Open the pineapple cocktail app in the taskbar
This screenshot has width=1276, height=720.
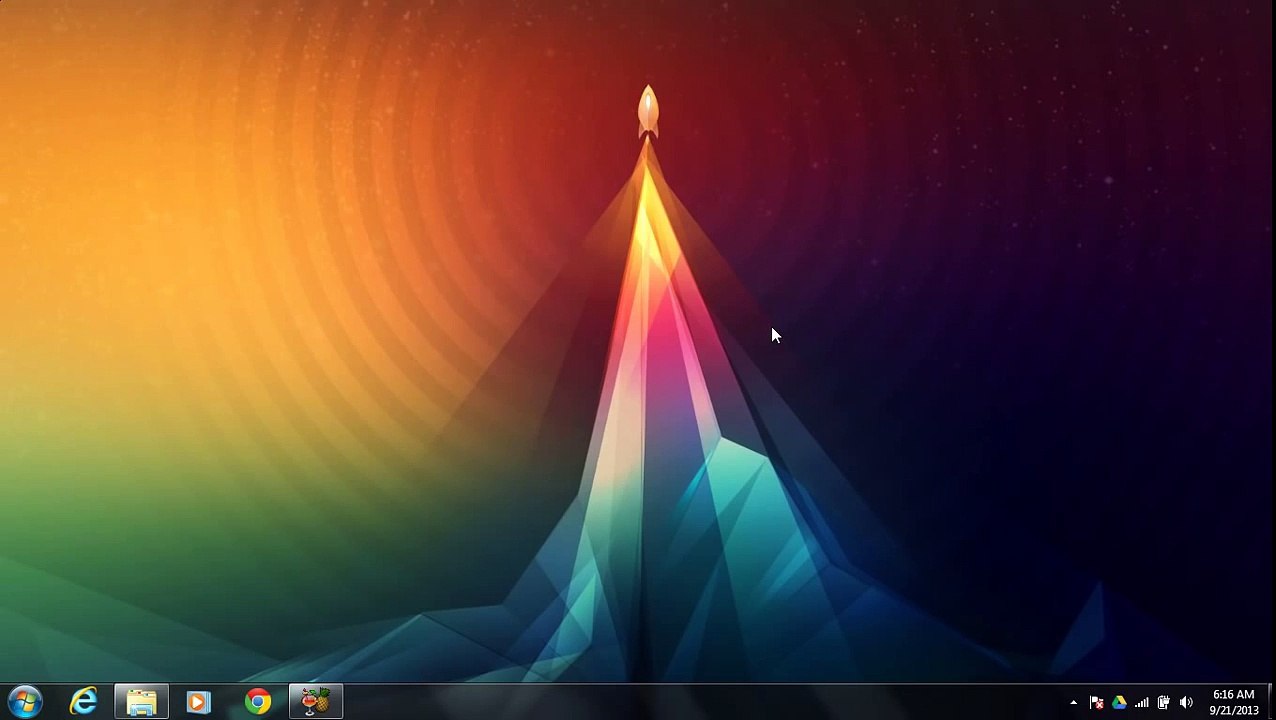pyautogui.click(x=316, y=702)
